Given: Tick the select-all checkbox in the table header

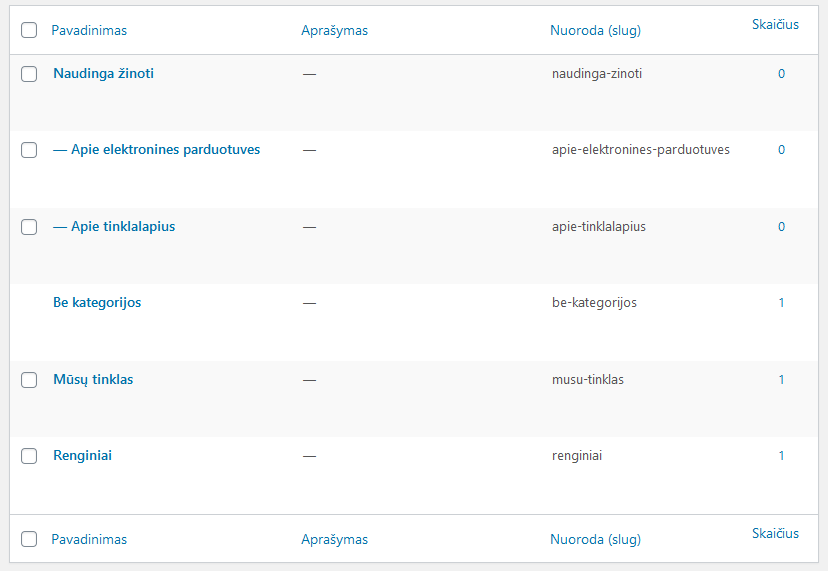Looking at the screenshot, I should click(x=29, y=30).
